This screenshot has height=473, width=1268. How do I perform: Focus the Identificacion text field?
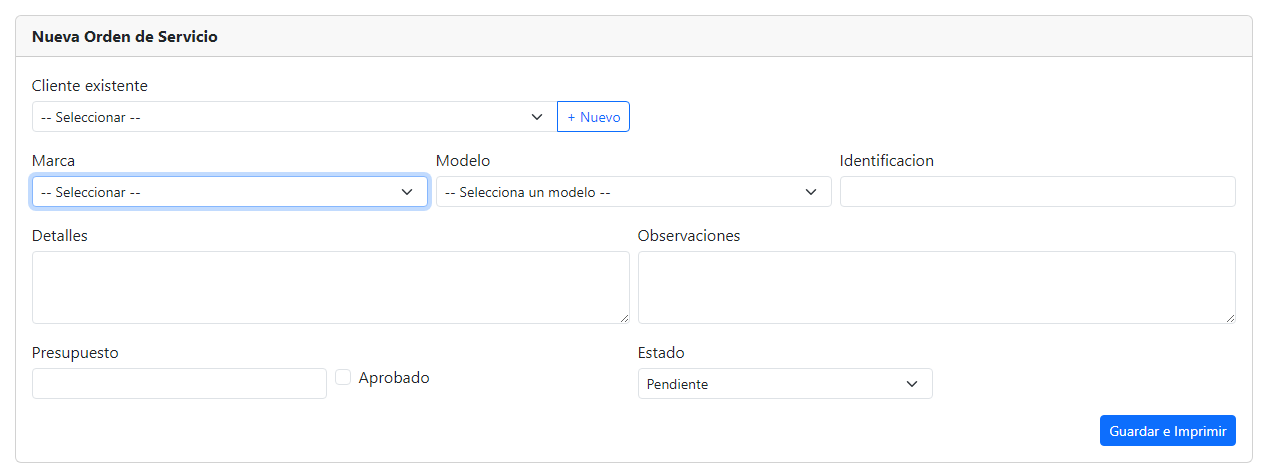(1037, 192)
